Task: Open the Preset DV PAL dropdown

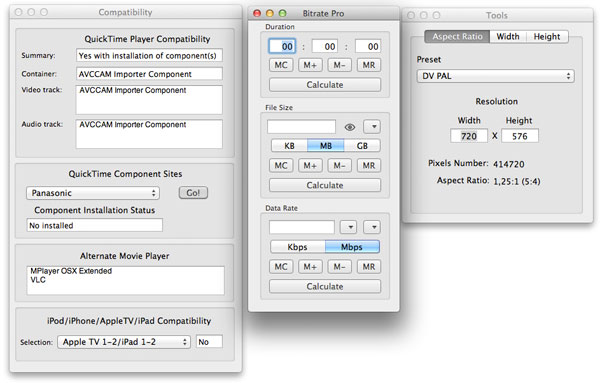Action: 496,76
